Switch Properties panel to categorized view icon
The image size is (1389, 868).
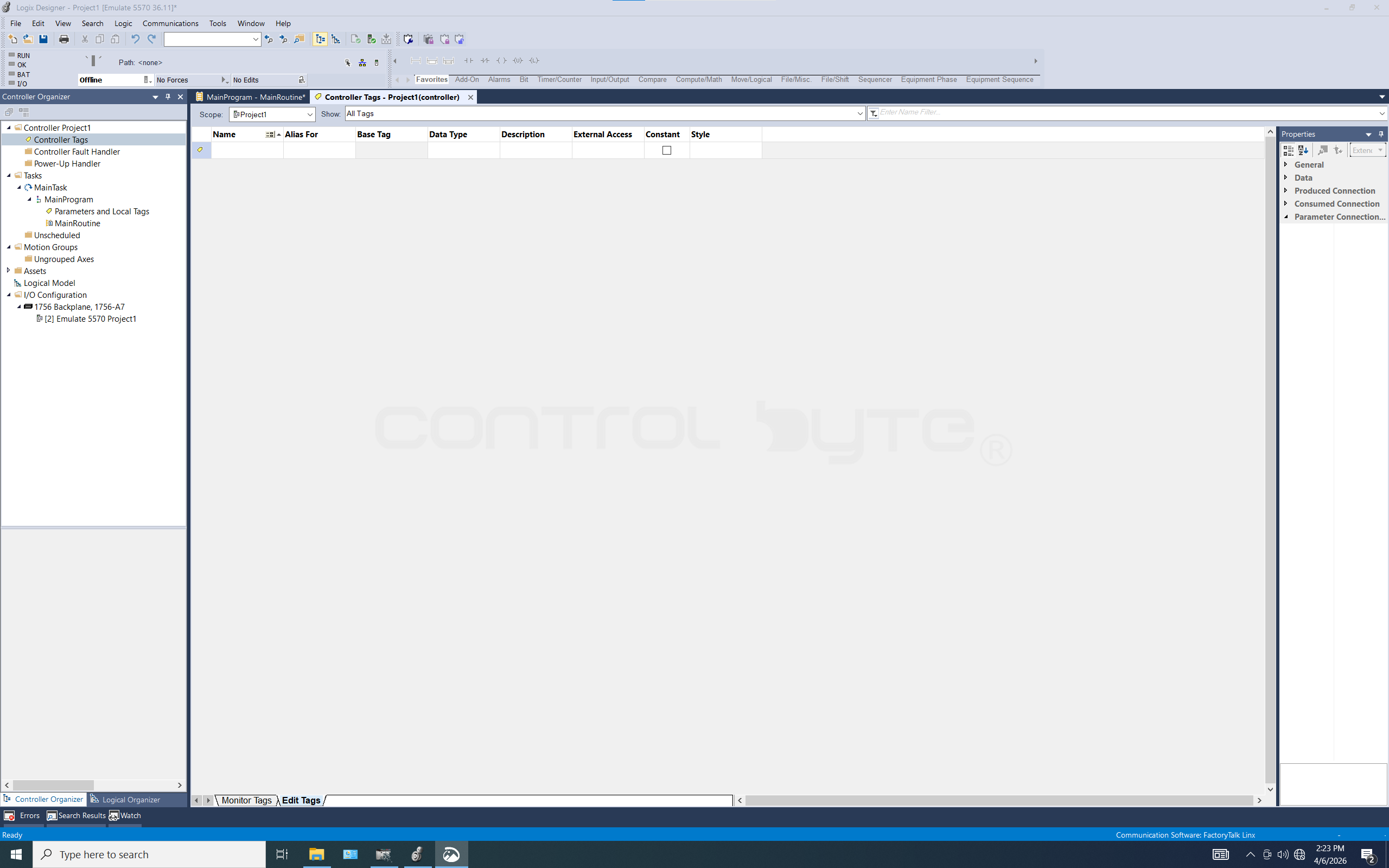point(1288,150)
